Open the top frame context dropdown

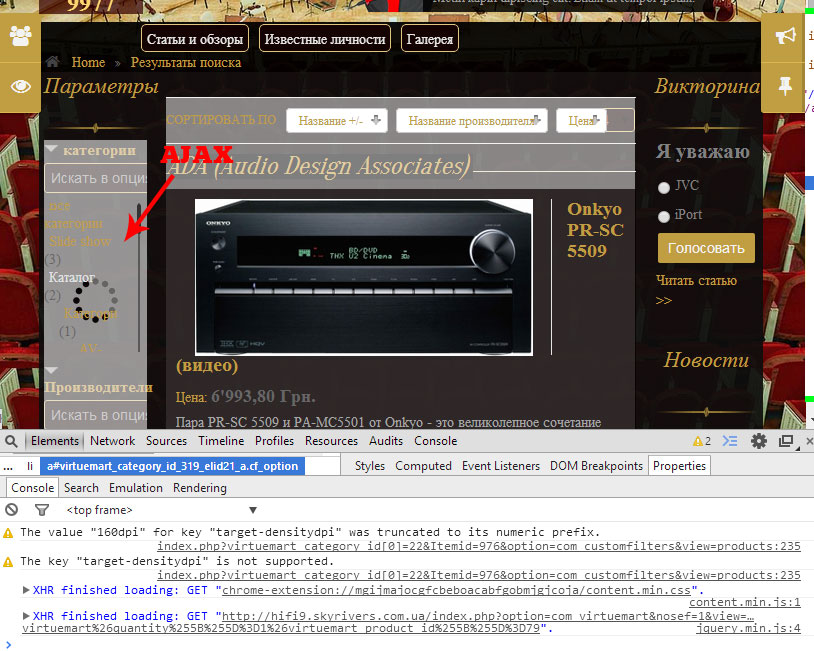[x=162, y=510]
